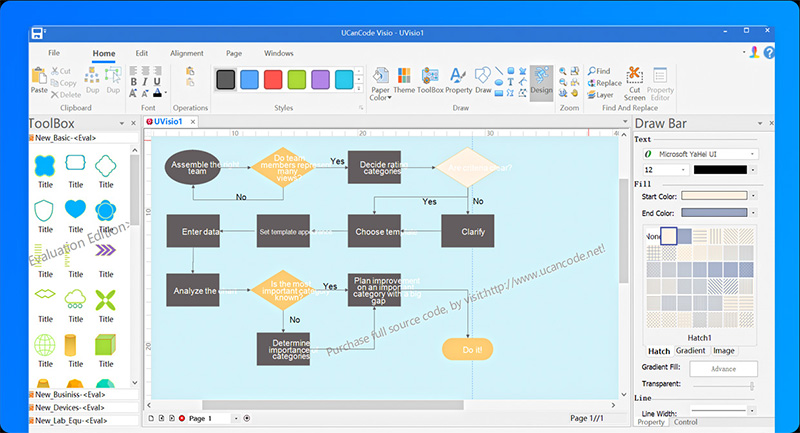
Task: Switch to the Alignment ribbon tab
Action: pyautogui.click(x=187, y=53)
